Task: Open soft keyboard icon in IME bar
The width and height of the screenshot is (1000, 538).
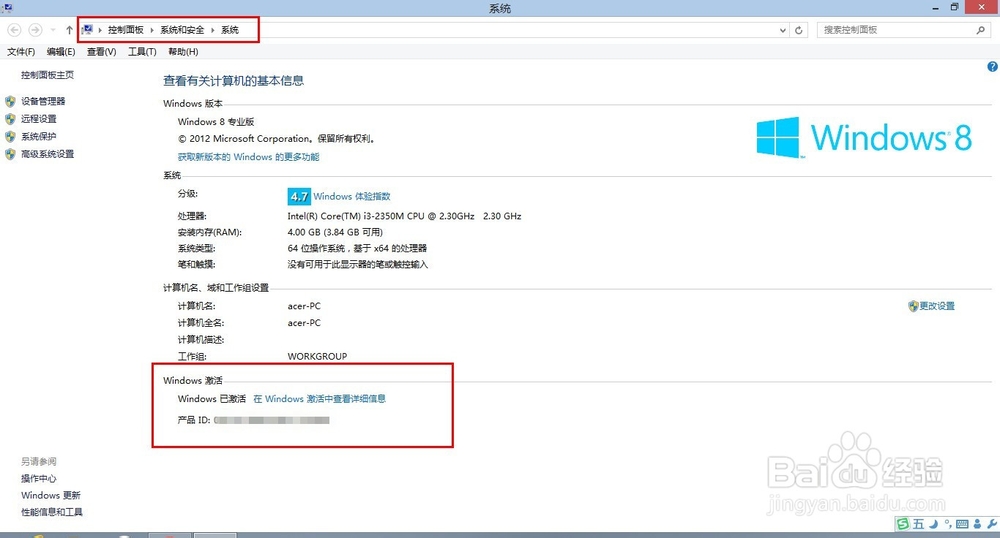Action: (x=962, y=524)
